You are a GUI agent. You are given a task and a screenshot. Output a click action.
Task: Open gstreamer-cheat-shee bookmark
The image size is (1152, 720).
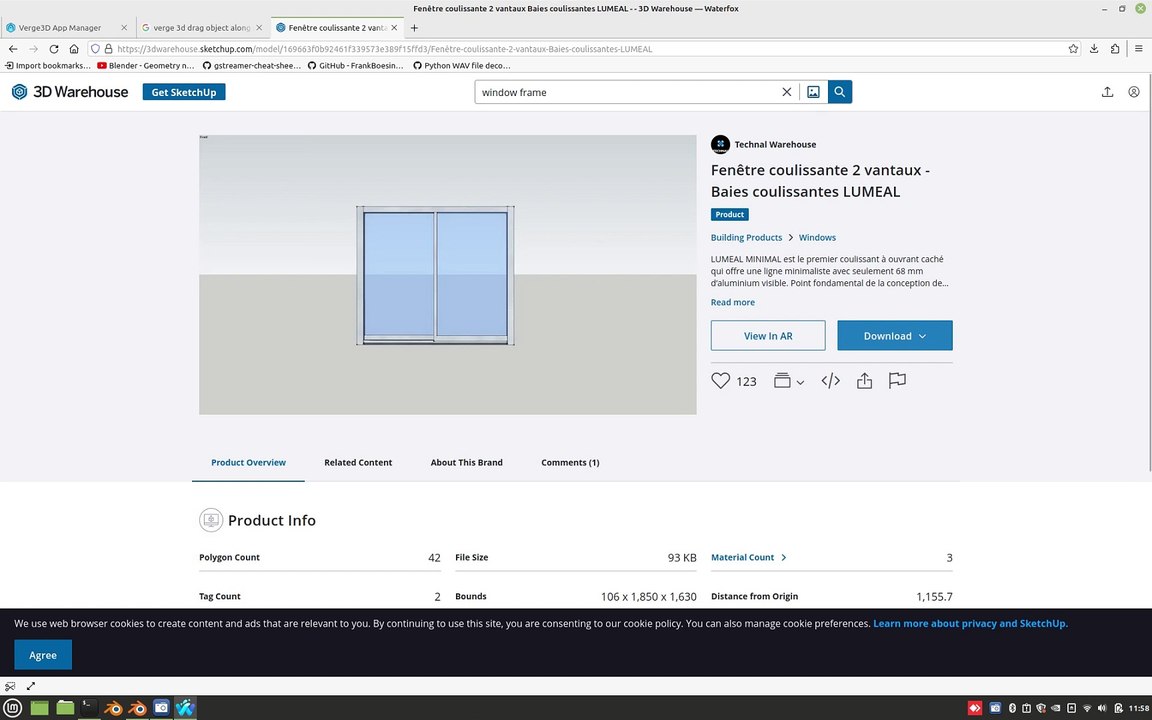251,65
